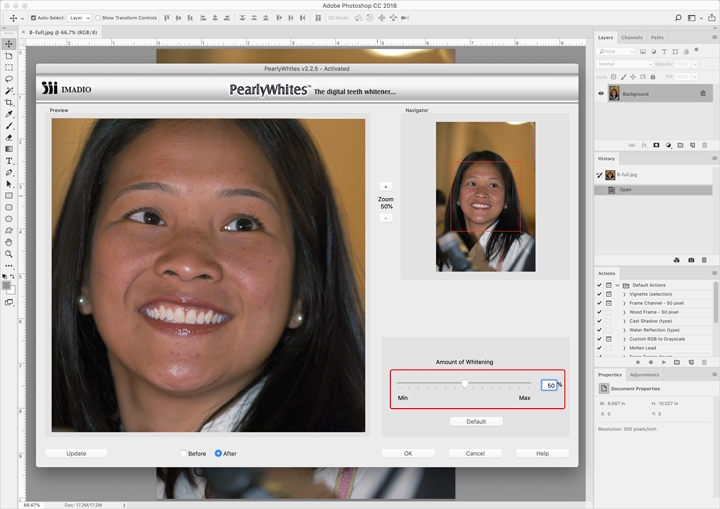Open the Adjustments tab
720x509 pixels.
(644, 375)
